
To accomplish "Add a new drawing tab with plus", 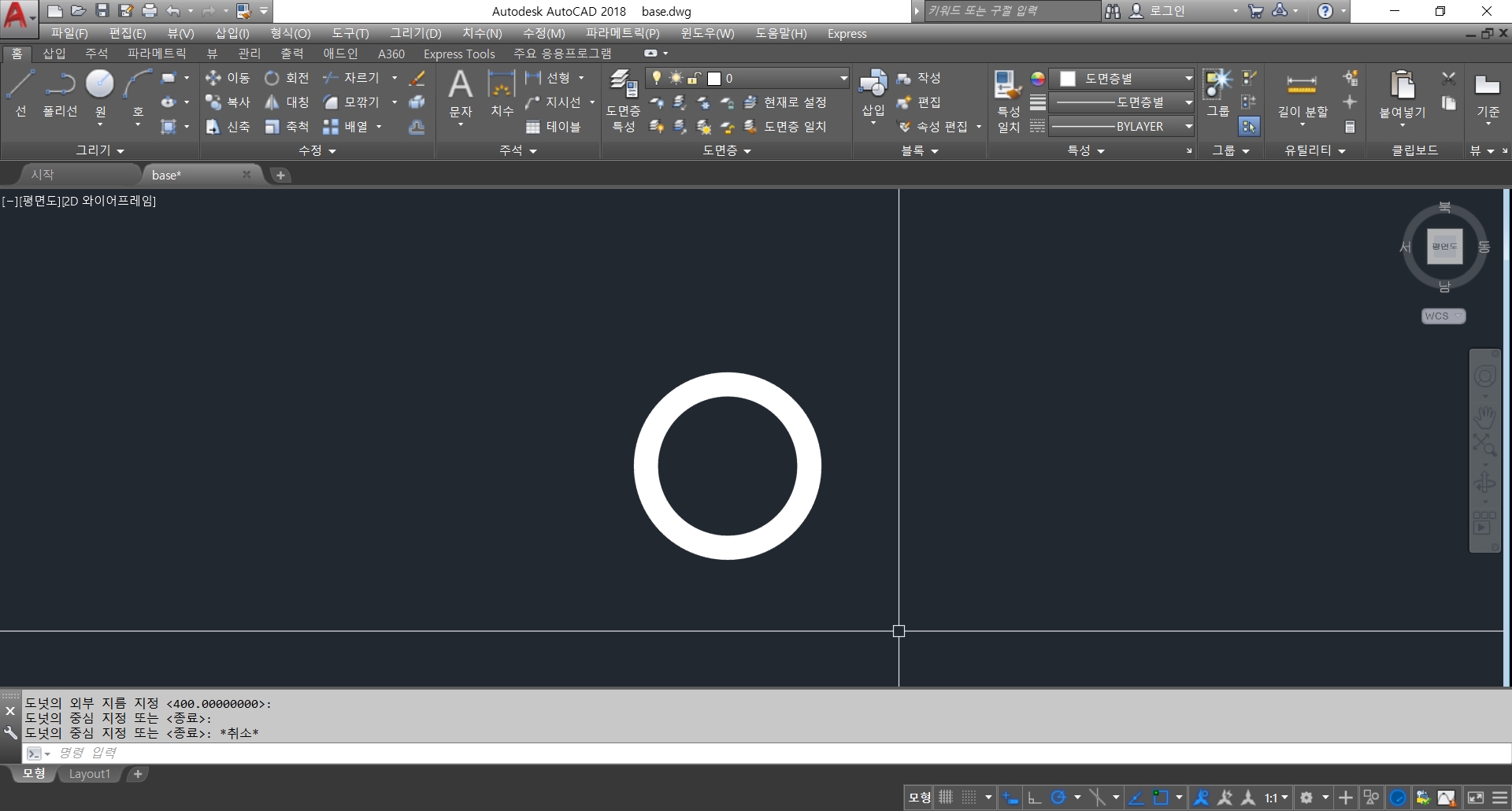I will pyautogui.click(x=280, y=175).
